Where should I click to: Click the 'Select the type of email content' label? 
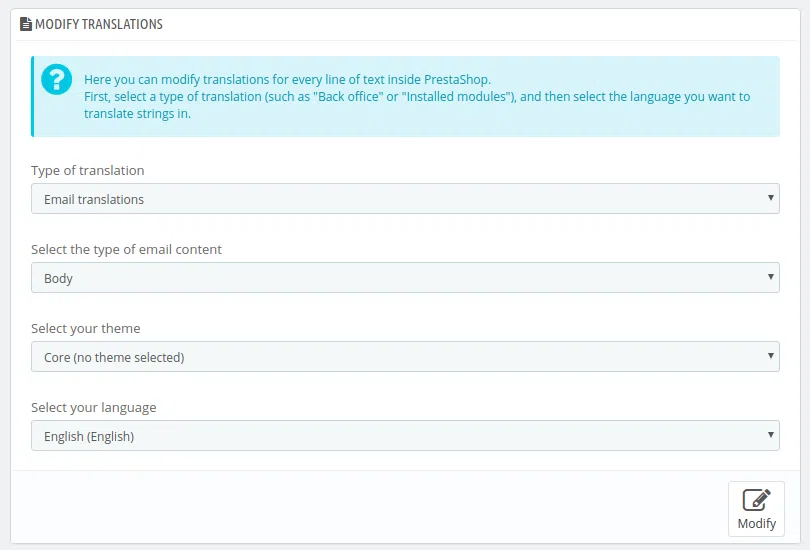click(126, 249)
